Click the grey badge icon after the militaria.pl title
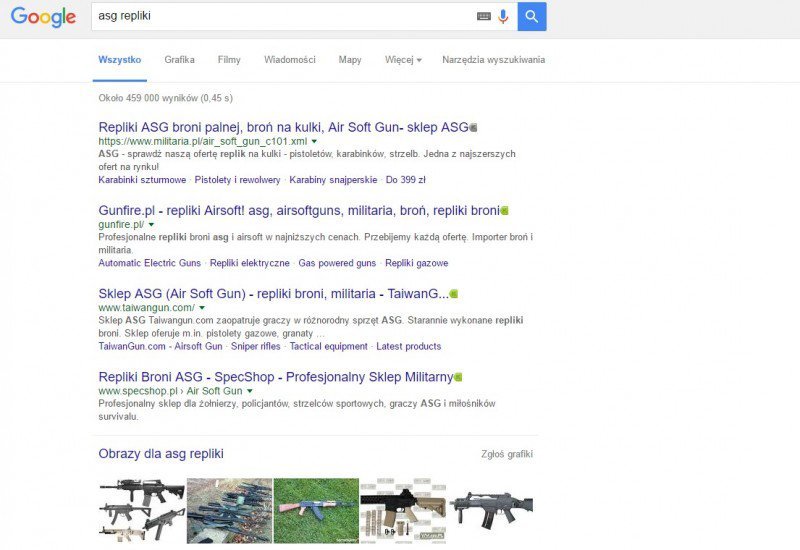Image resolution: width=800 pixels, height=550 pixels. pyautogui.click(x=473, y=127)
